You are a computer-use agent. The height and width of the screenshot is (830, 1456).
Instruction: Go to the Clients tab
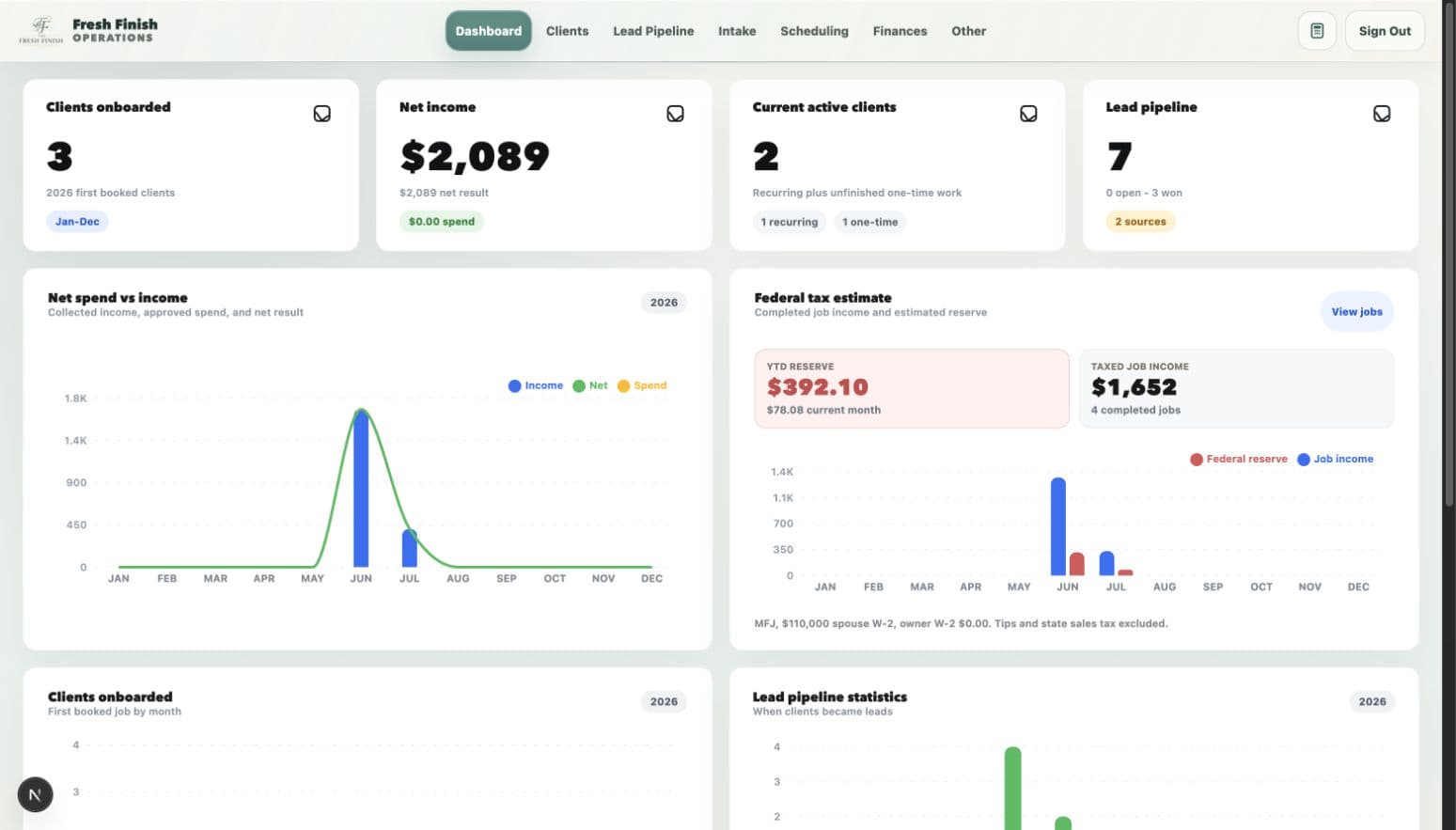(x=568, y=31)
